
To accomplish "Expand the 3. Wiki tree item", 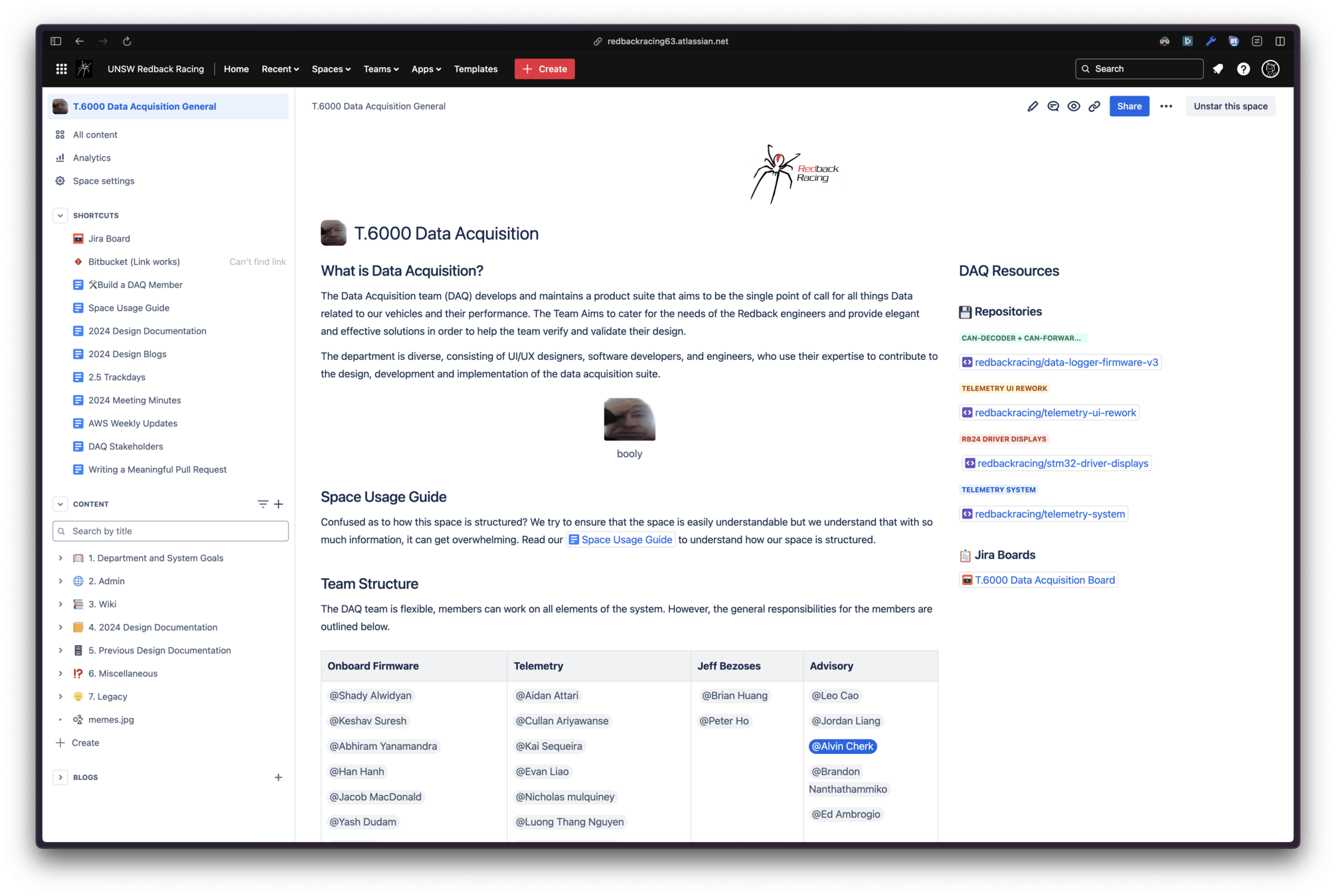I will 60,604.
